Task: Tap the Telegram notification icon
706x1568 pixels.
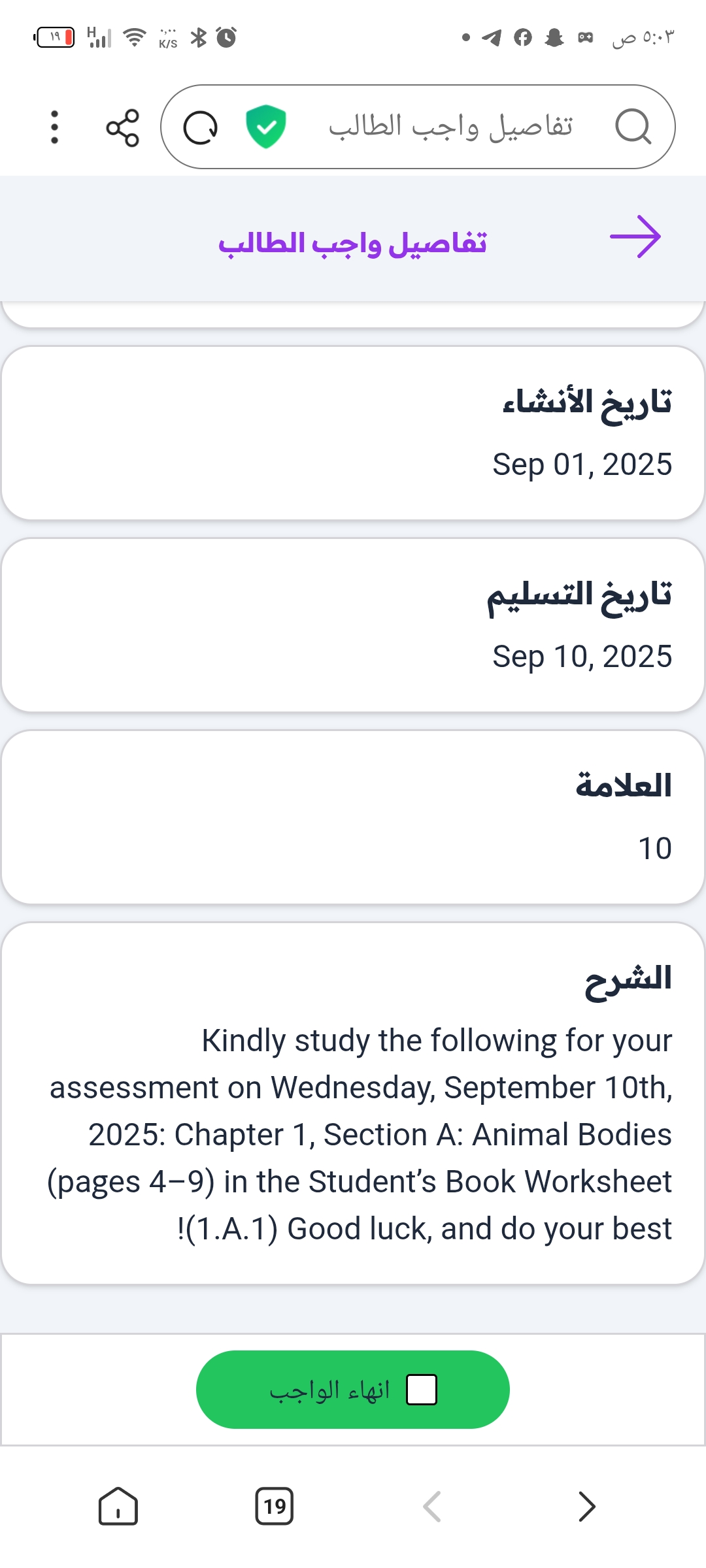Action: tap(492, 38)
